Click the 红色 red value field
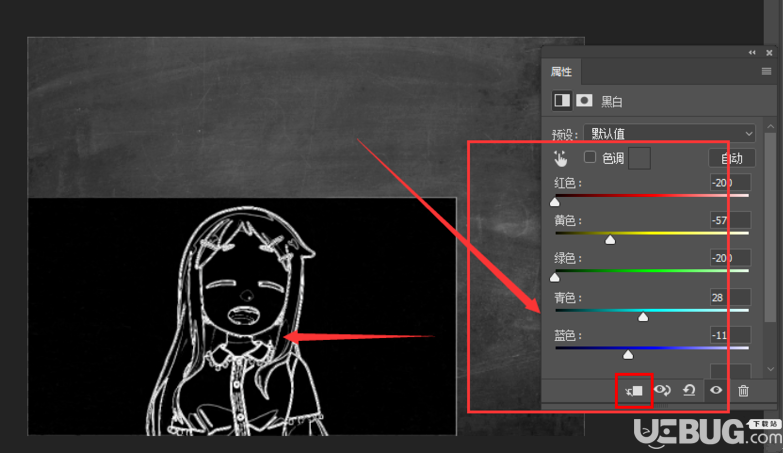The width and height of the screenshot is (783, 453). [x=730, y=182]
